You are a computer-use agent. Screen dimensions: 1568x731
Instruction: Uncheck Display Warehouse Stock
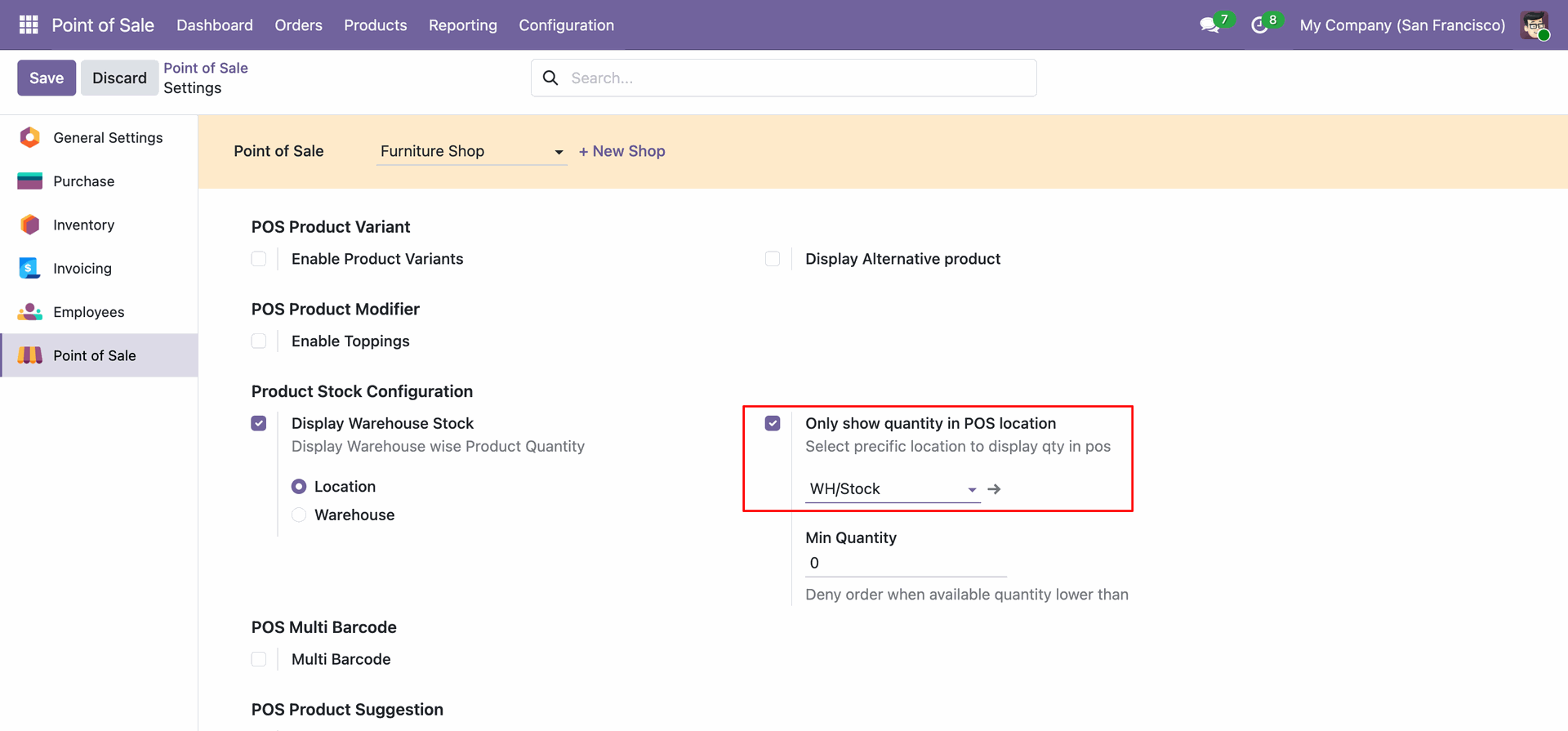pos(259,423)
